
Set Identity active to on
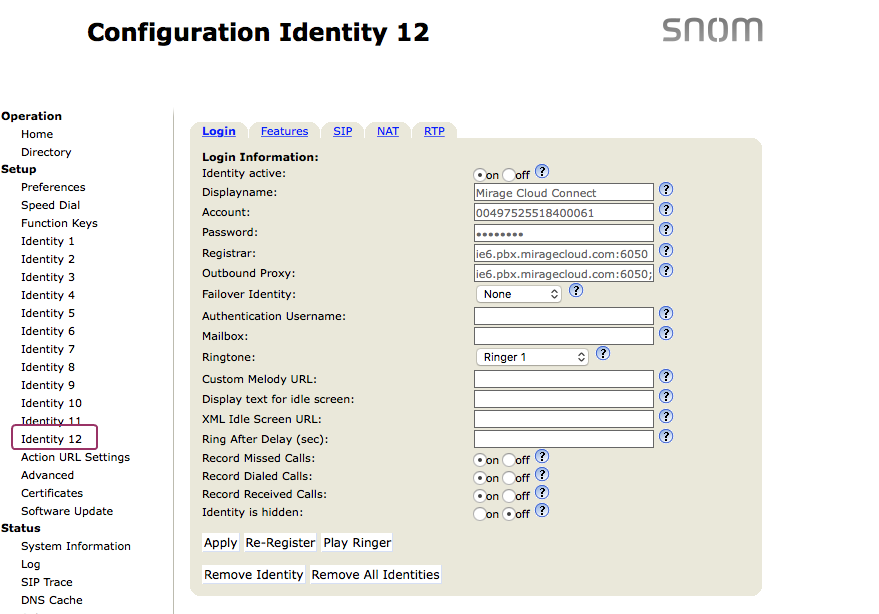pyautogui.click(x=480, y=175)
